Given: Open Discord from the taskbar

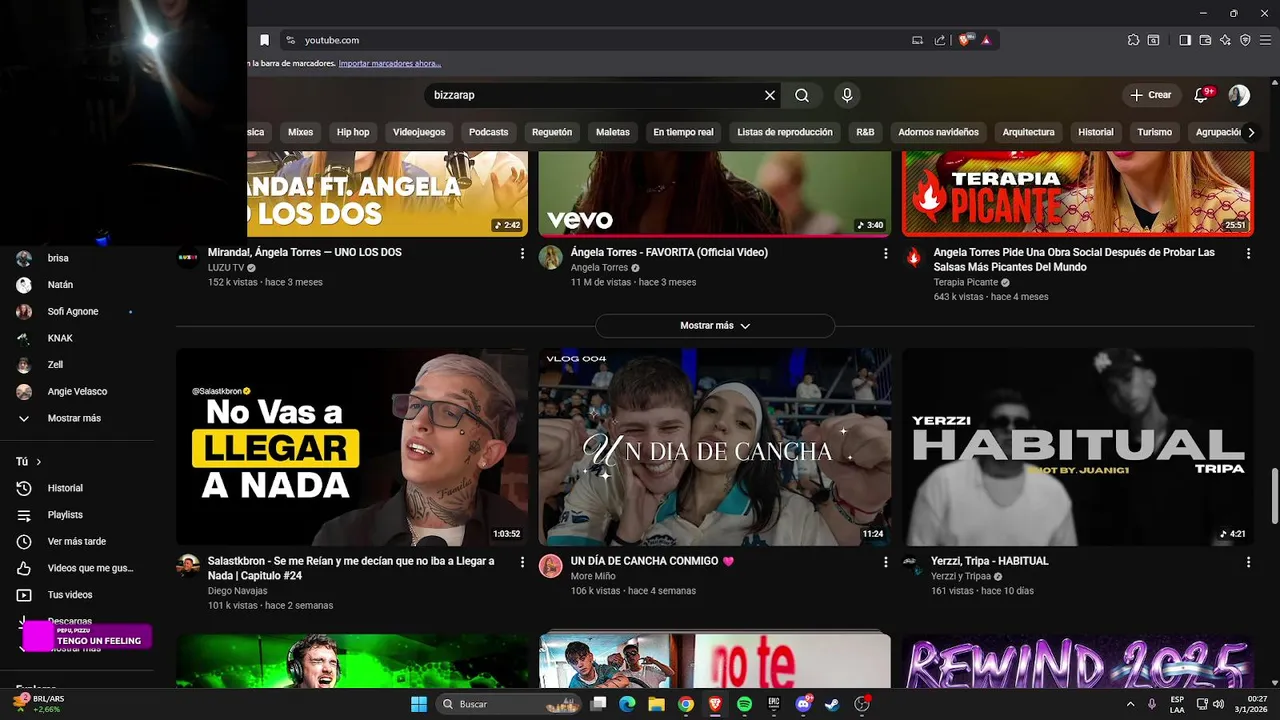Looking at the screenshot, I should pyautogui.click(x=803, y=704).
